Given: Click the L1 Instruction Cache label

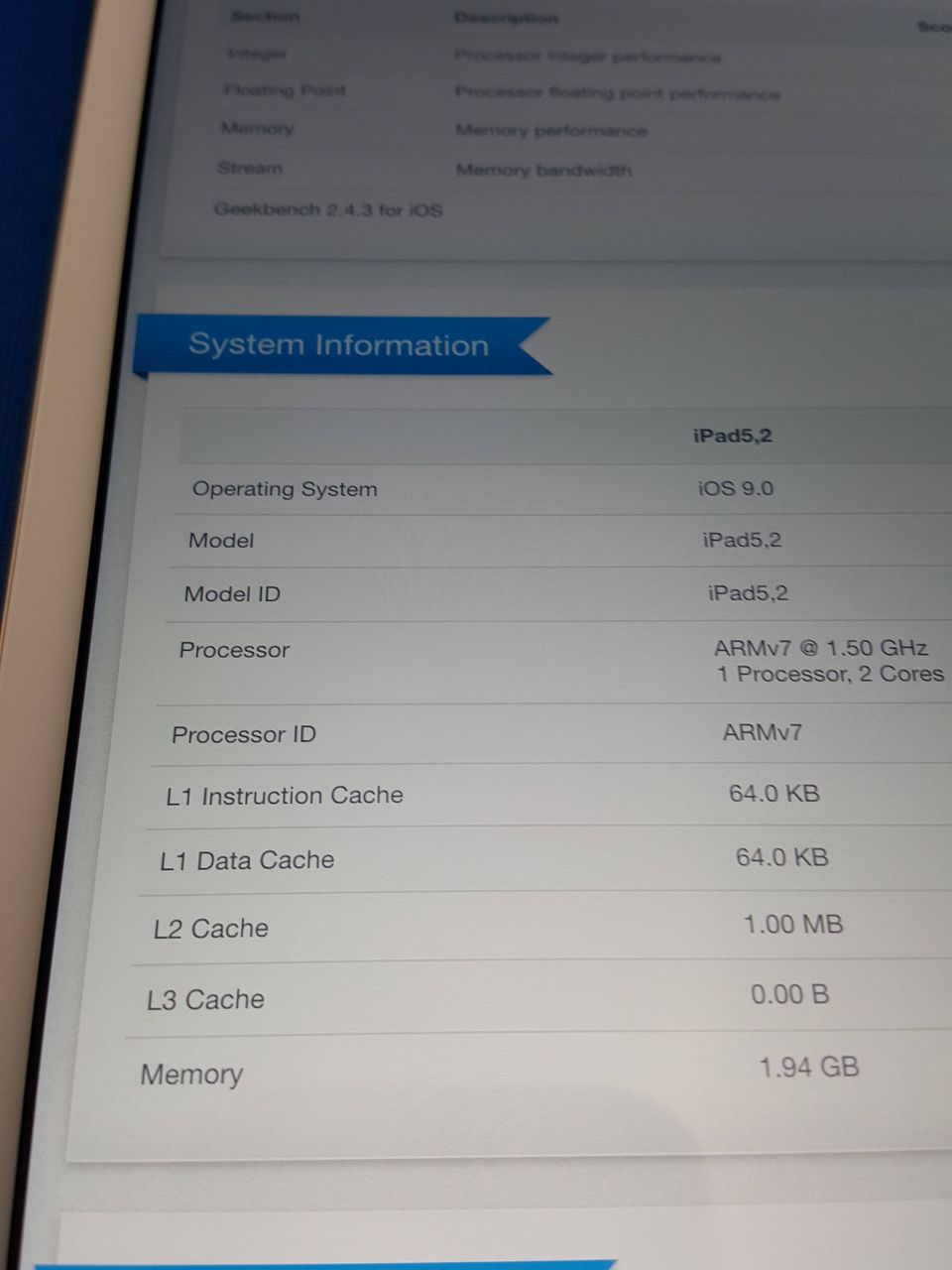Looking at the screenshot, I should (x=285, y=796).
